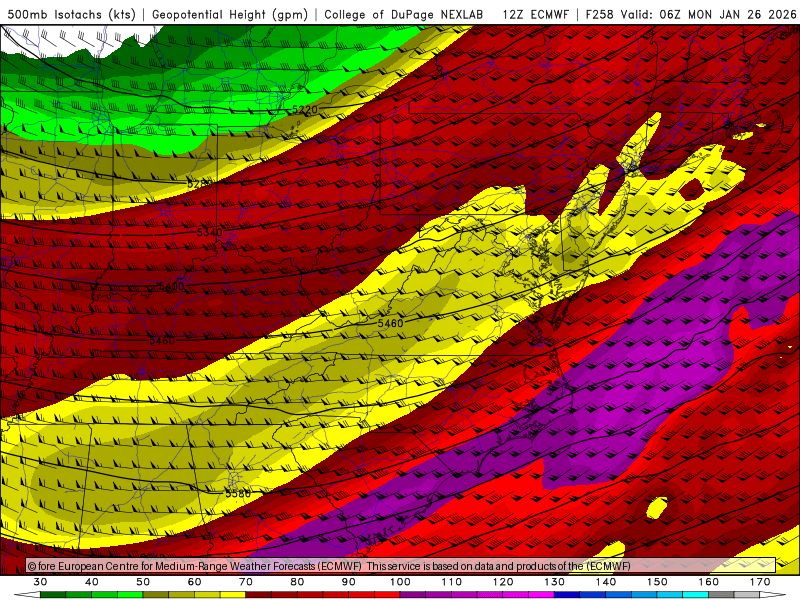Click the 80 kts legend value
Image resolution: width=800 pixels, height=600 pixels.
pyautogui.click(x=297, y=582)
